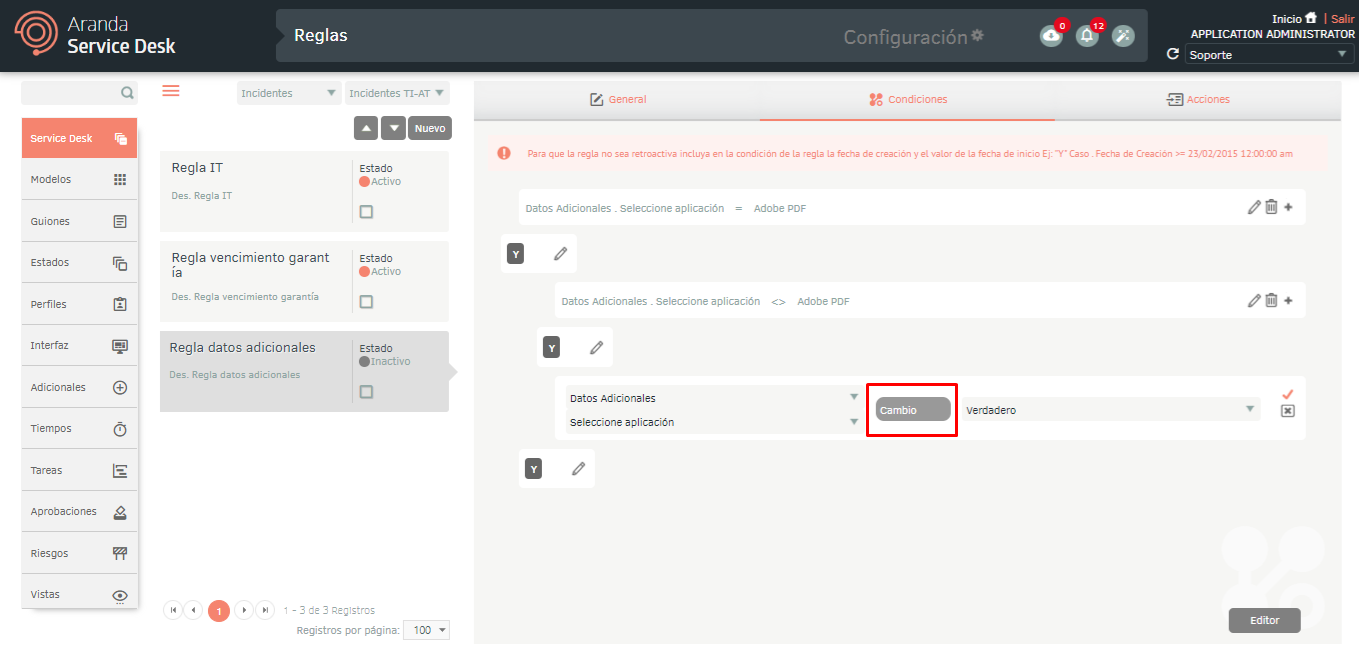Delete first condition with trash icon
Viewport: 1359px width, 646px height.
(x=1271, y=207)
